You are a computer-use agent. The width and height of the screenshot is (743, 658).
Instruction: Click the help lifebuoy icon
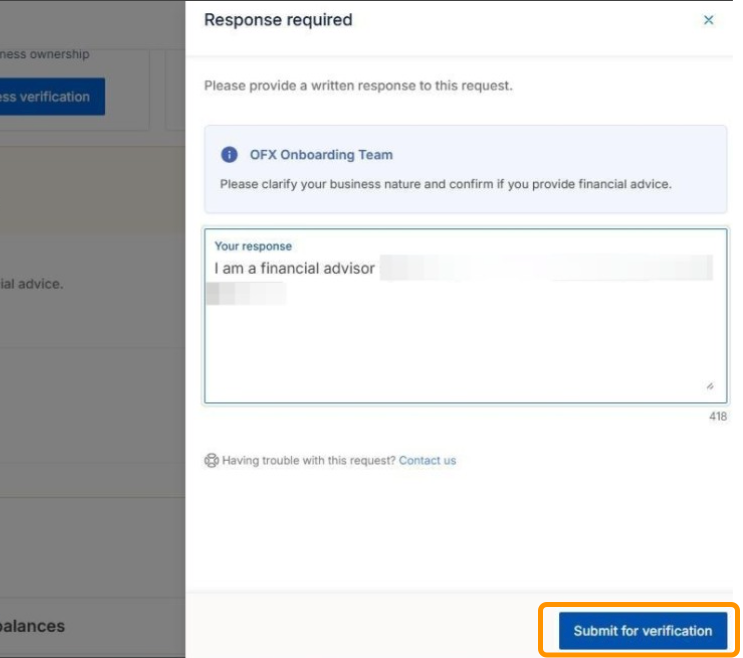[211, 460]
